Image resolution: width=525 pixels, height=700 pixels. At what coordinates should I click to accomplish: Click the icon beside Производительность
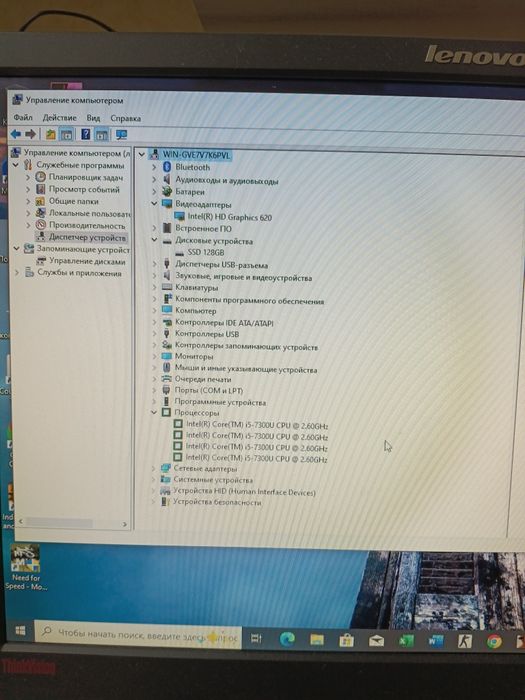[41, 225]
